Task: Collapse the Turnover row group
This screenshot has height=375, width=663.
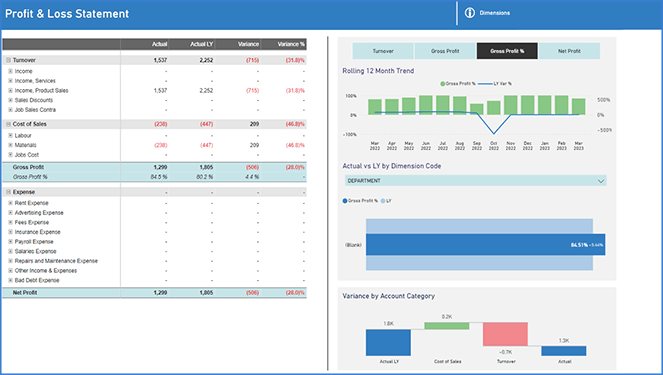Action: 8,60
